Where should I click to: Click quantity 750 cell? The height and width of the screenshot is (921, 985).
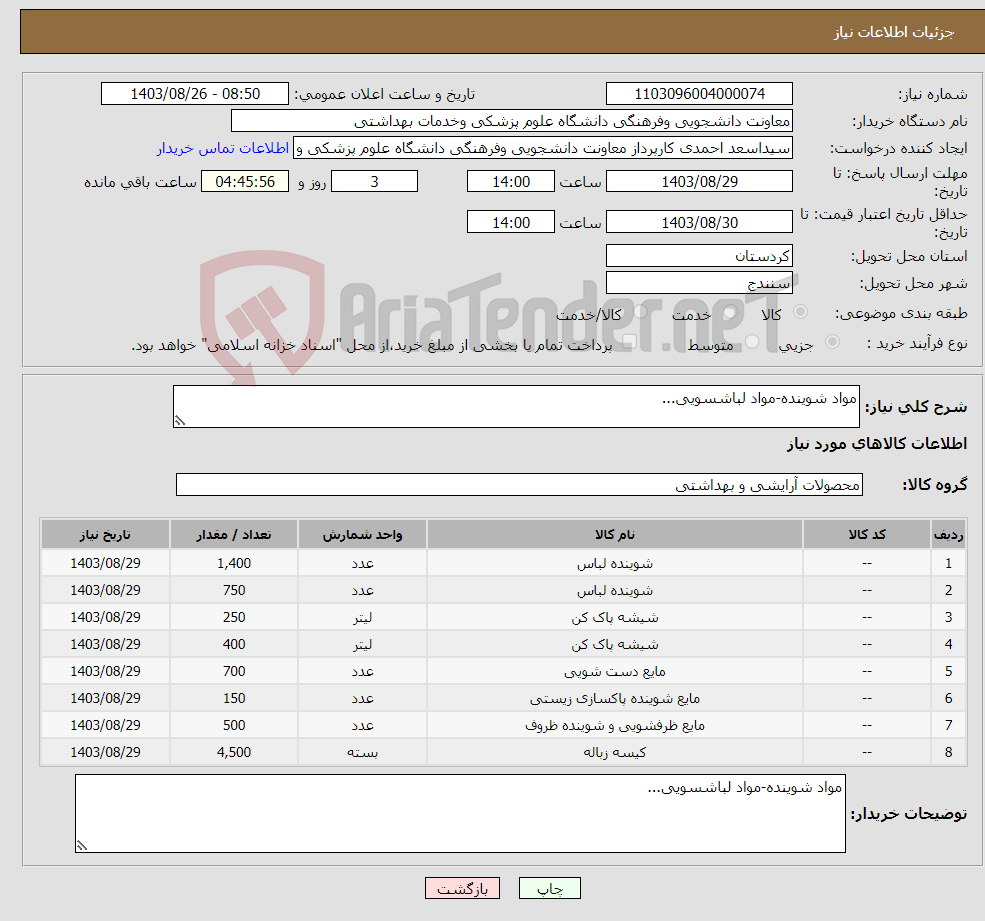(x=234, y=591)
